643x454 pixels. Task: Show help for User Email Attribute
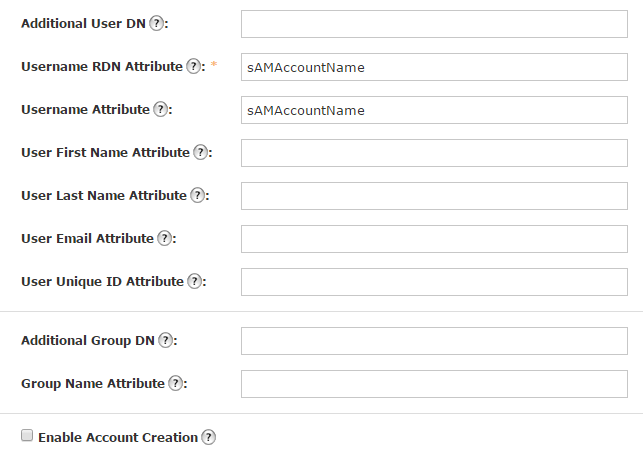click(x=164, y=238)
